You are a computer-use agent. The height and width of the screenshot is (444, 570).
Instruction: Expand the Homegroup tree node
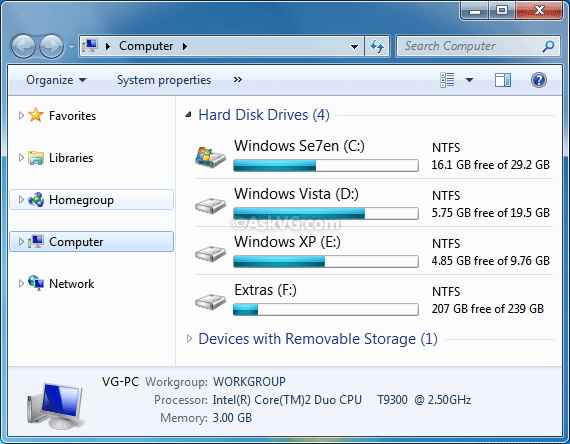(x=21, y=200)
